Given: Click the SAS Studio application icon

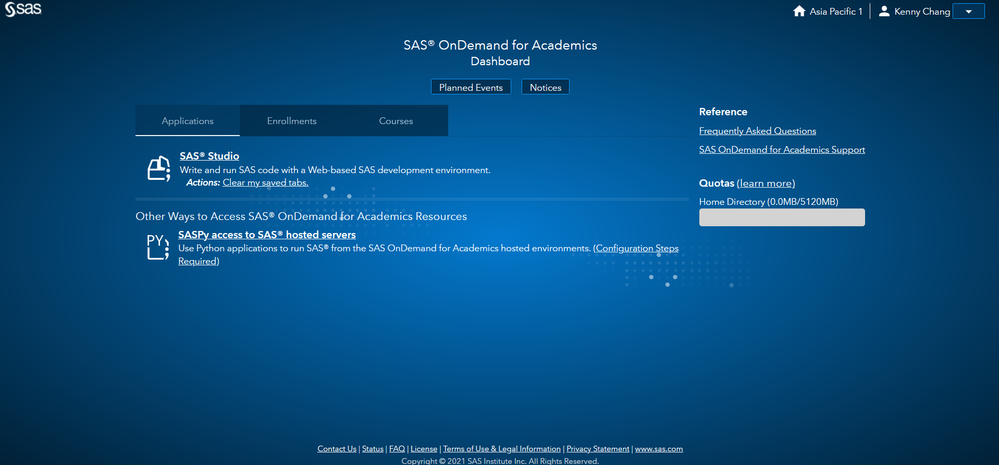Looking at the screenshot, I should pos(159,169).
